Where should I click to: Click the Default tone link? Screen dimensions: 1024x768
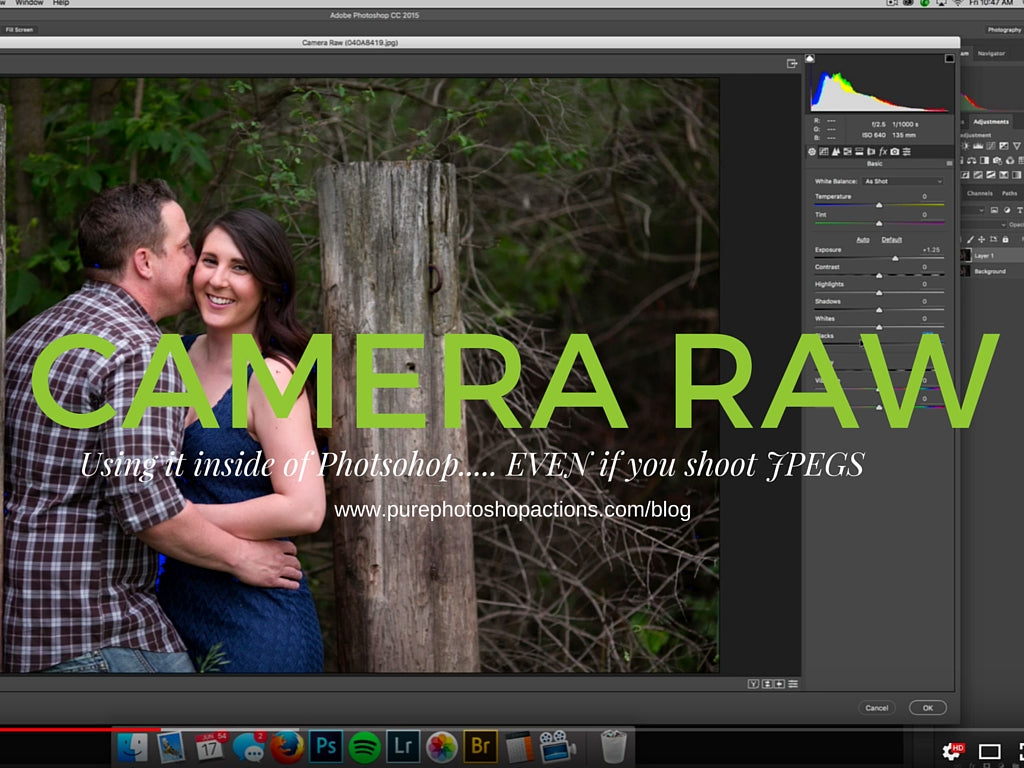(x=892, y=240)
